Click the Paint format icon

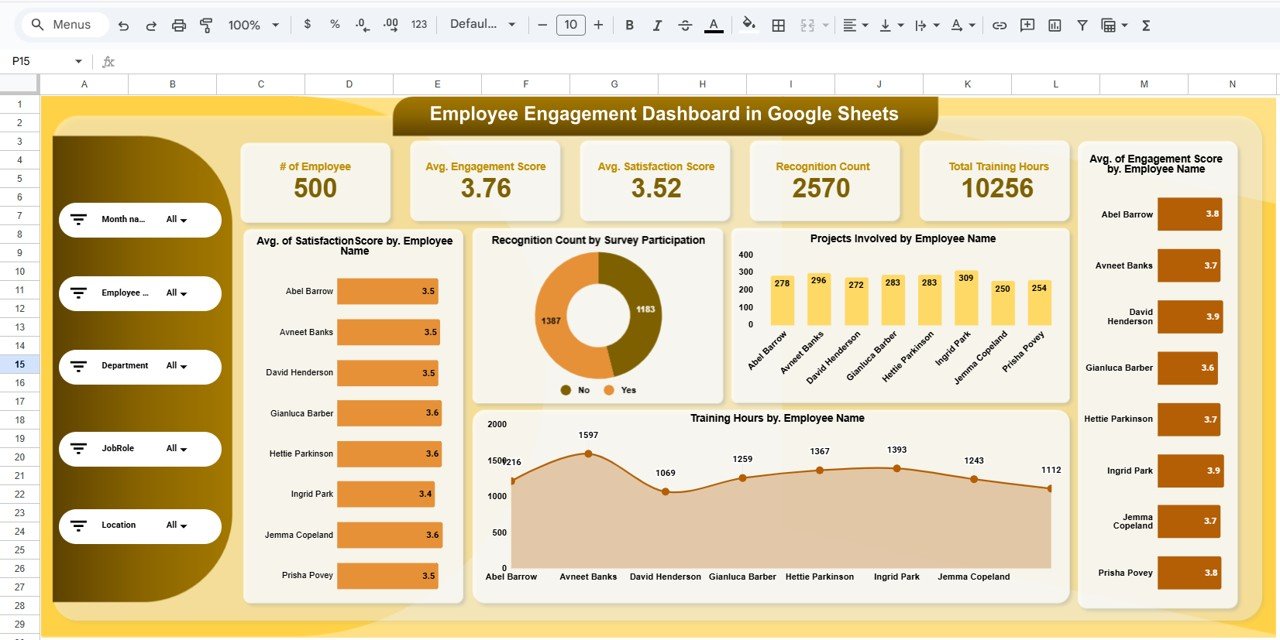tap(205, 24)
